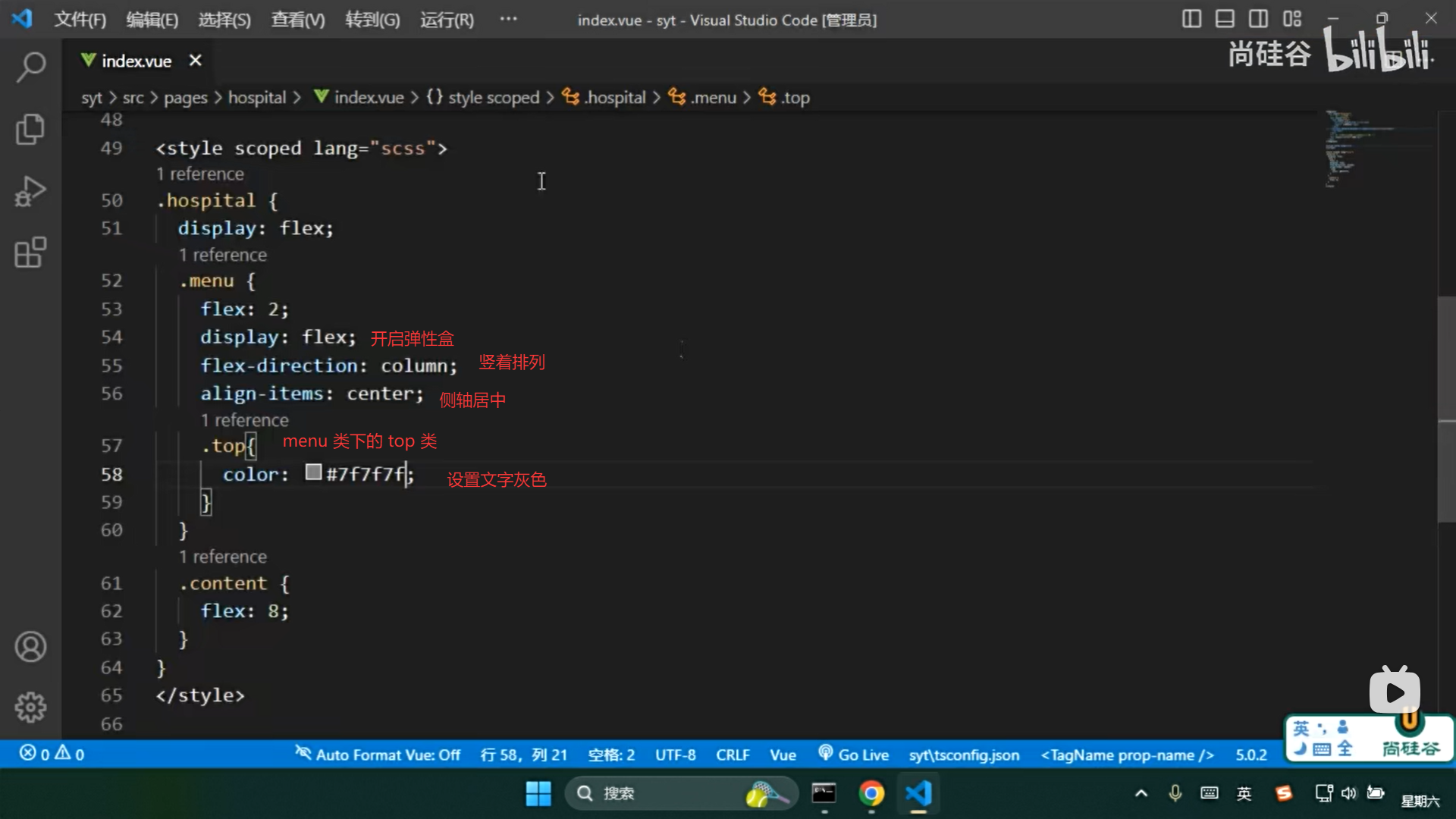Toggle the primary side bar layout
The width and height of the screenshot is (1456, 819).
pos(1191,19)
